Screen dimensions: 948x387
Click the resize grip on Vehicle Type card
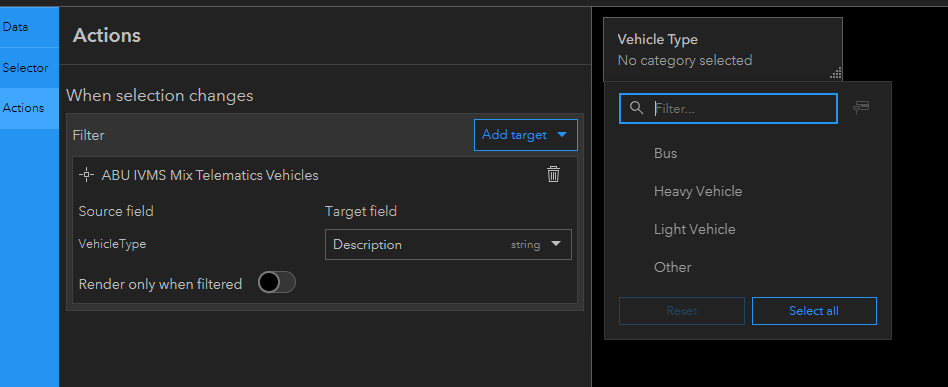tap(836, 74)
